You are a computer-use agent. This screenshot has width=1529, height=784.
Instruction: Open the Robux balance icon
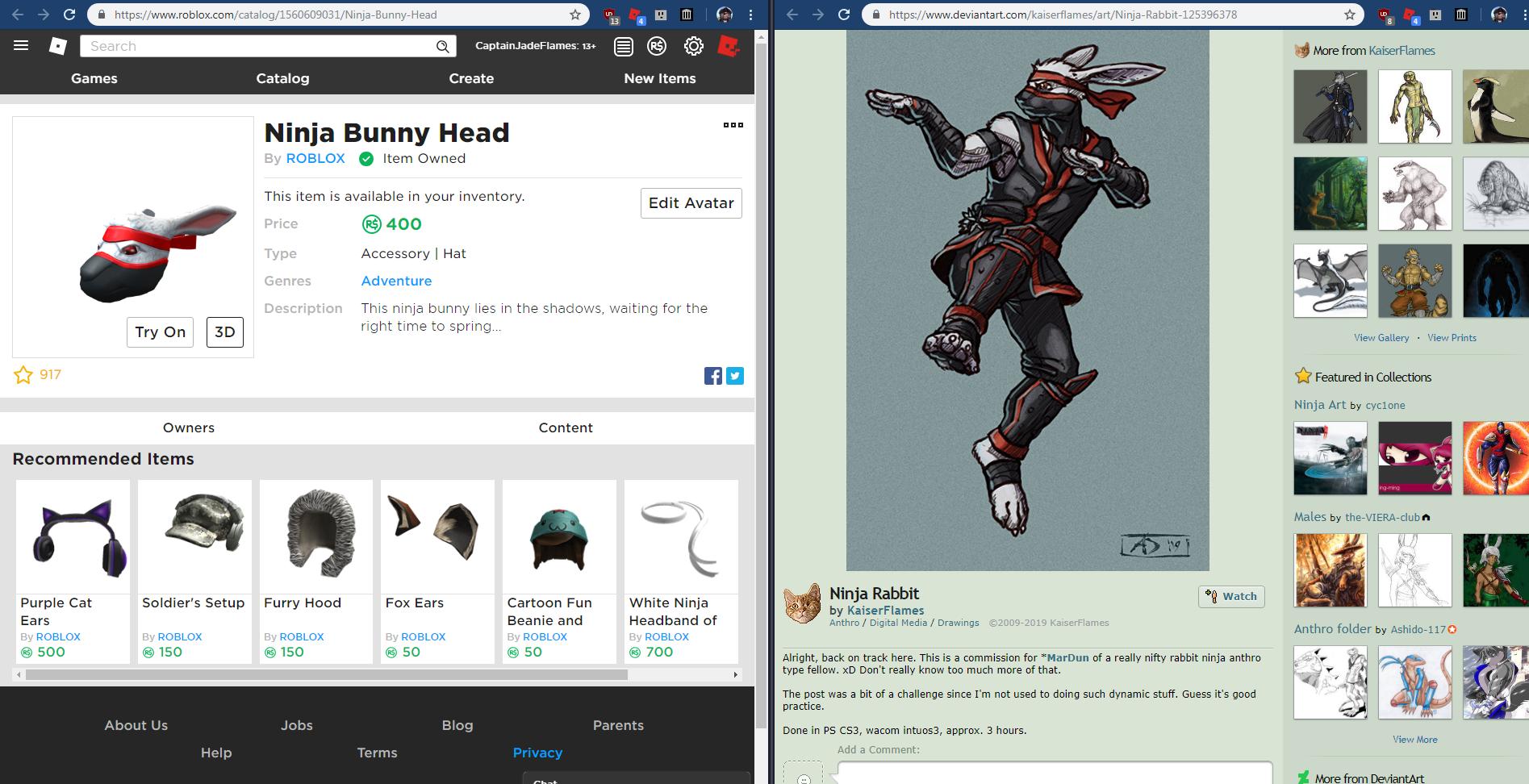pyautogui.click(x=657, y=47)
